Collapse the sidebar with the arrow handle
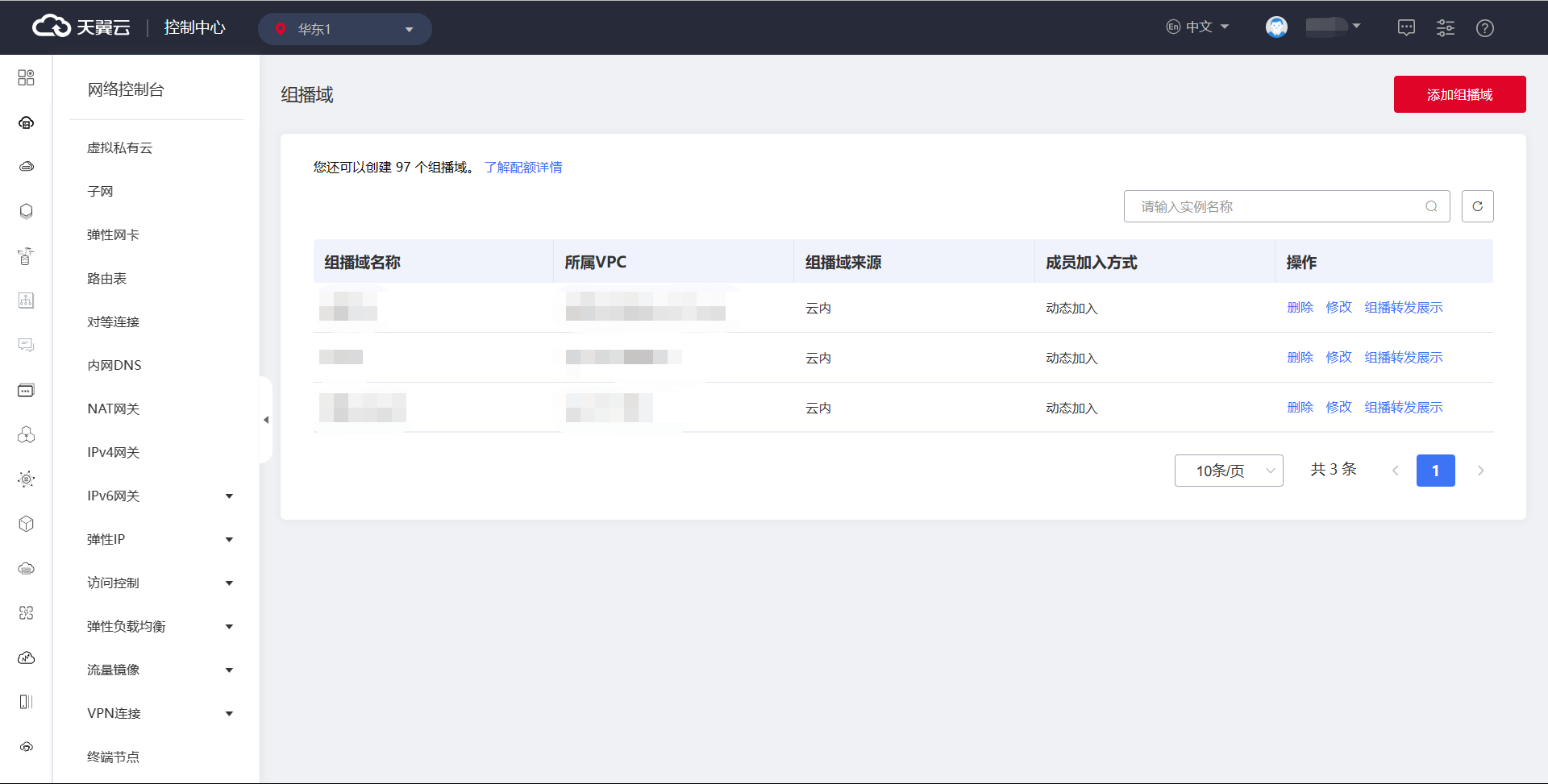Image resolution: width=1548 pixels, height=784 pixels. click(x=266, y=420)
